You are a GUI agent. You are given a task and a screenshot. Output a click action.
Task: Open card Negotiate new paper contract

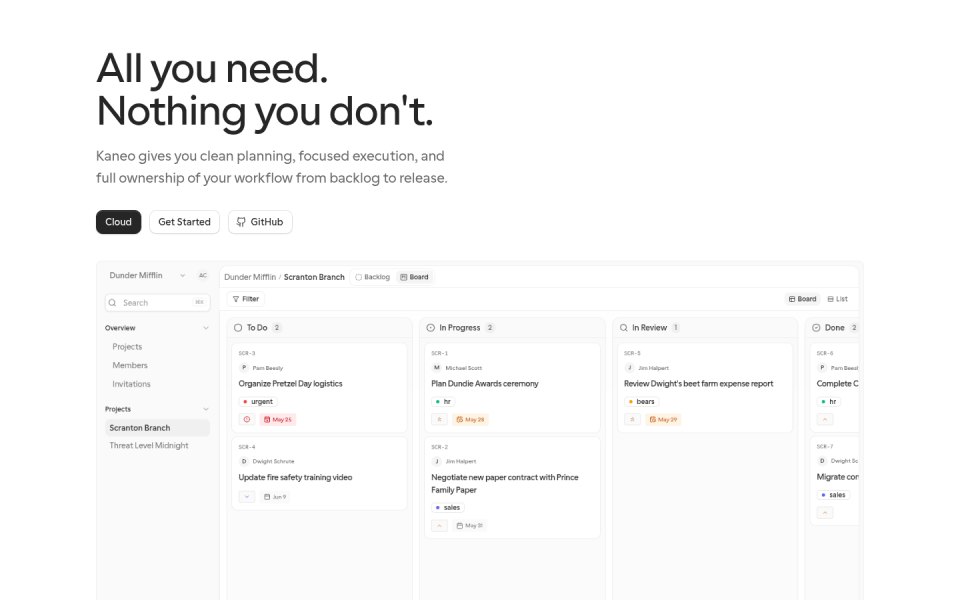click(x=512, y=487)
